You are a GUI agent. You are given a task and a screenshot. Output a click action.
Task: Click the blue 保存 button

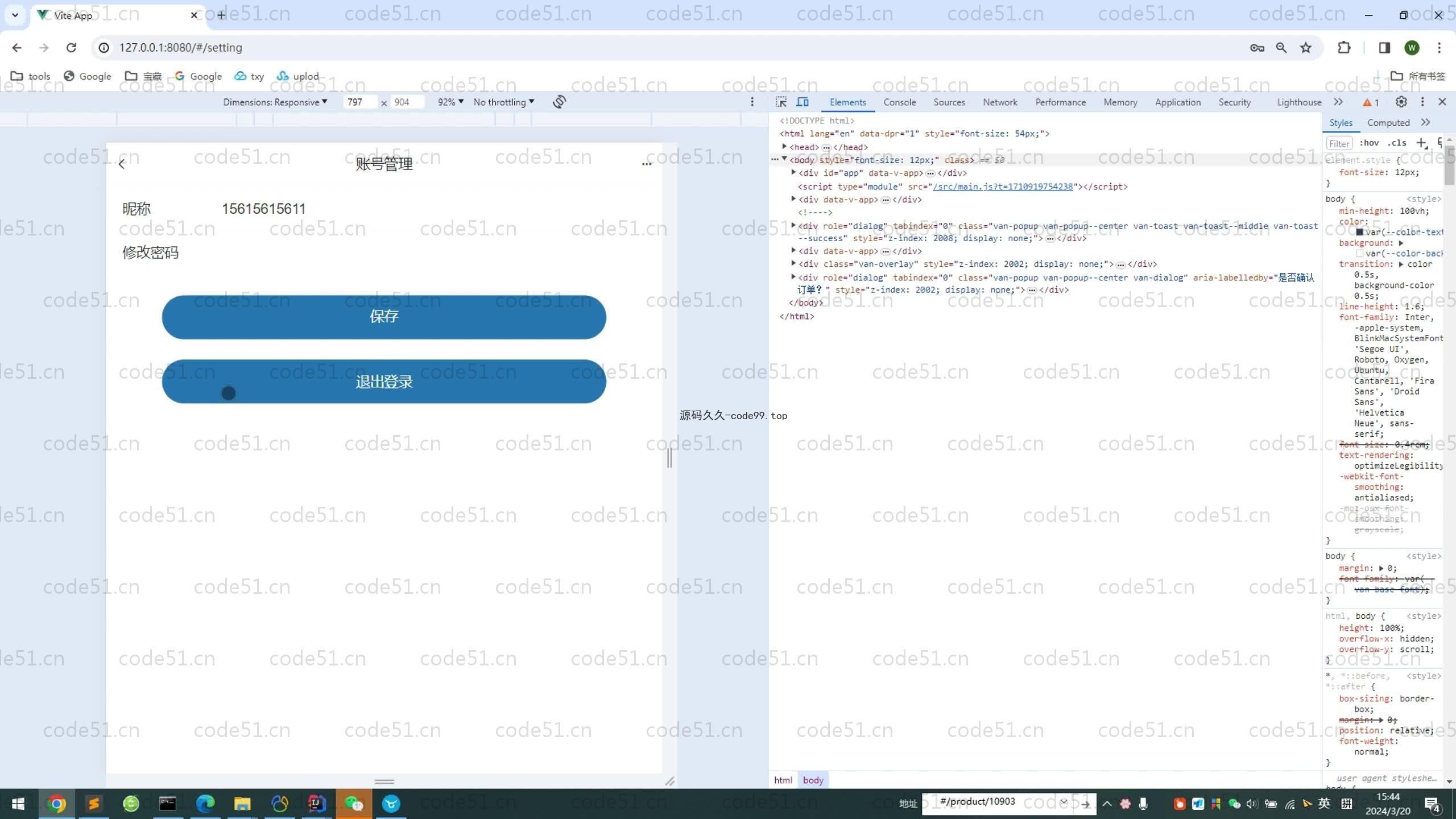click(384, 317)
